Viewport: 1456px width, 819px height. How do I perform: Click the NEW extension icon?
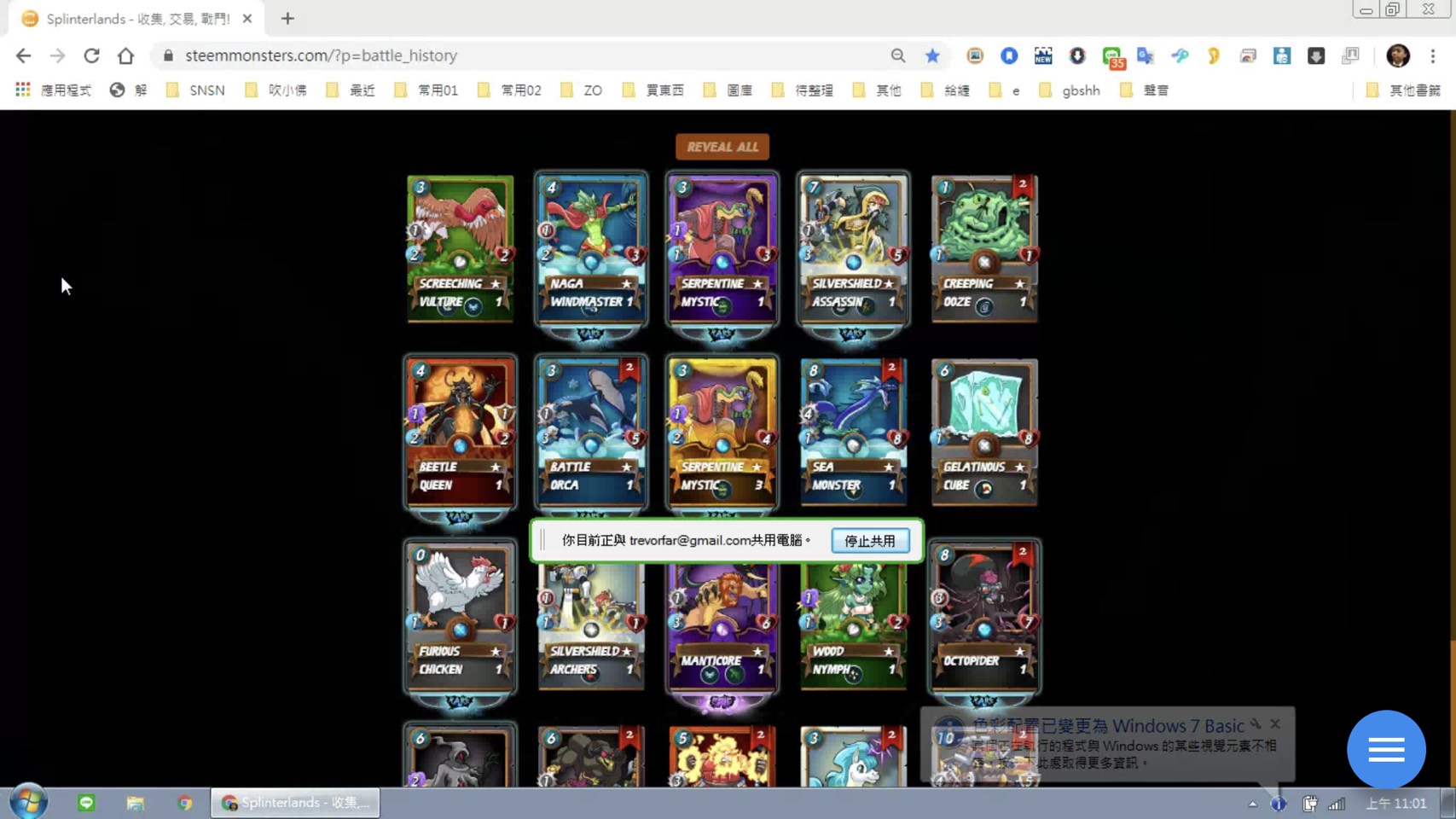[x=1043, y=55]
